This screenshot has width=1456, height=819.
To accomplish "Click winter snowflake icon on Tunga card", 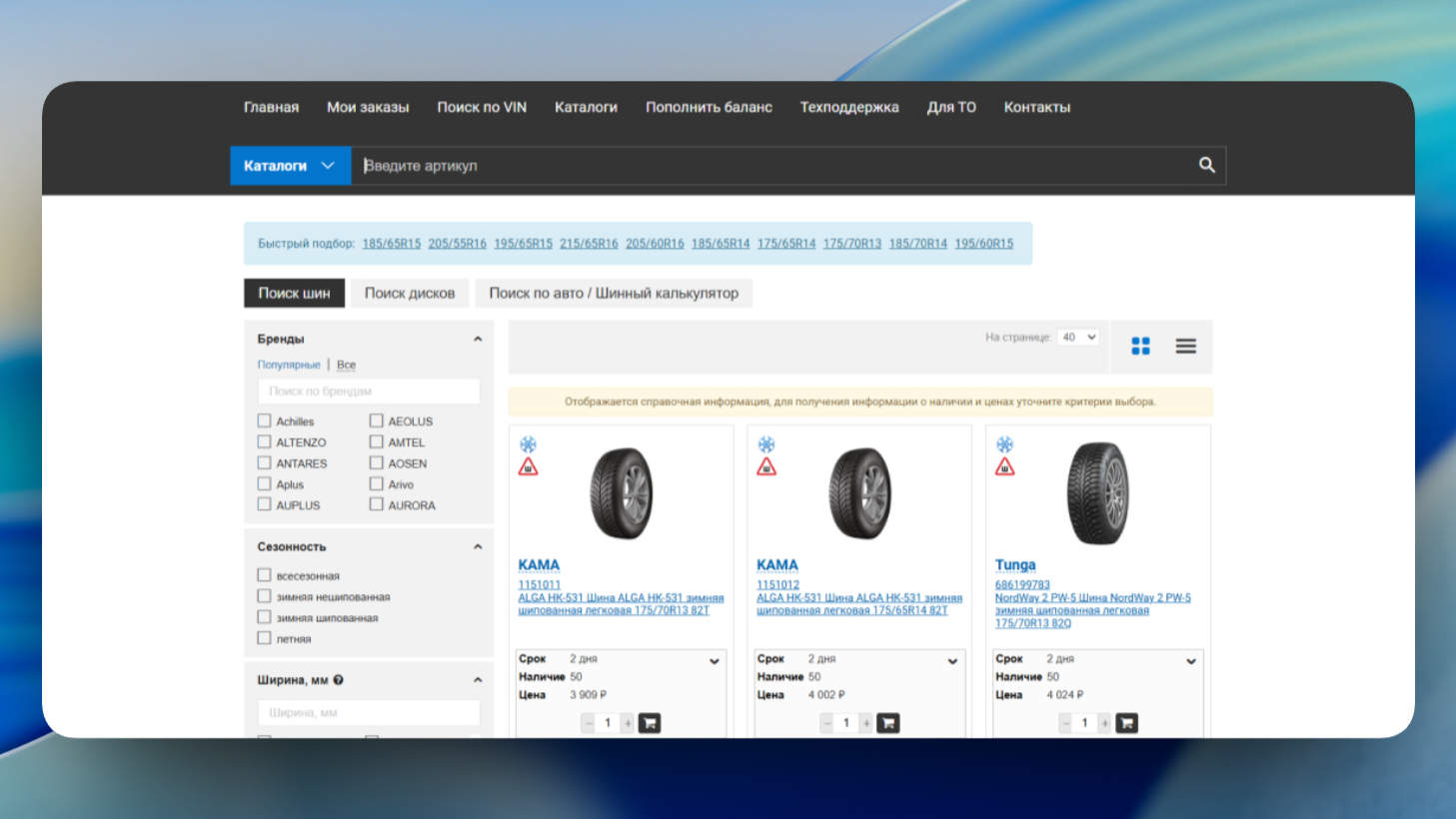I will coord(1004,444).
